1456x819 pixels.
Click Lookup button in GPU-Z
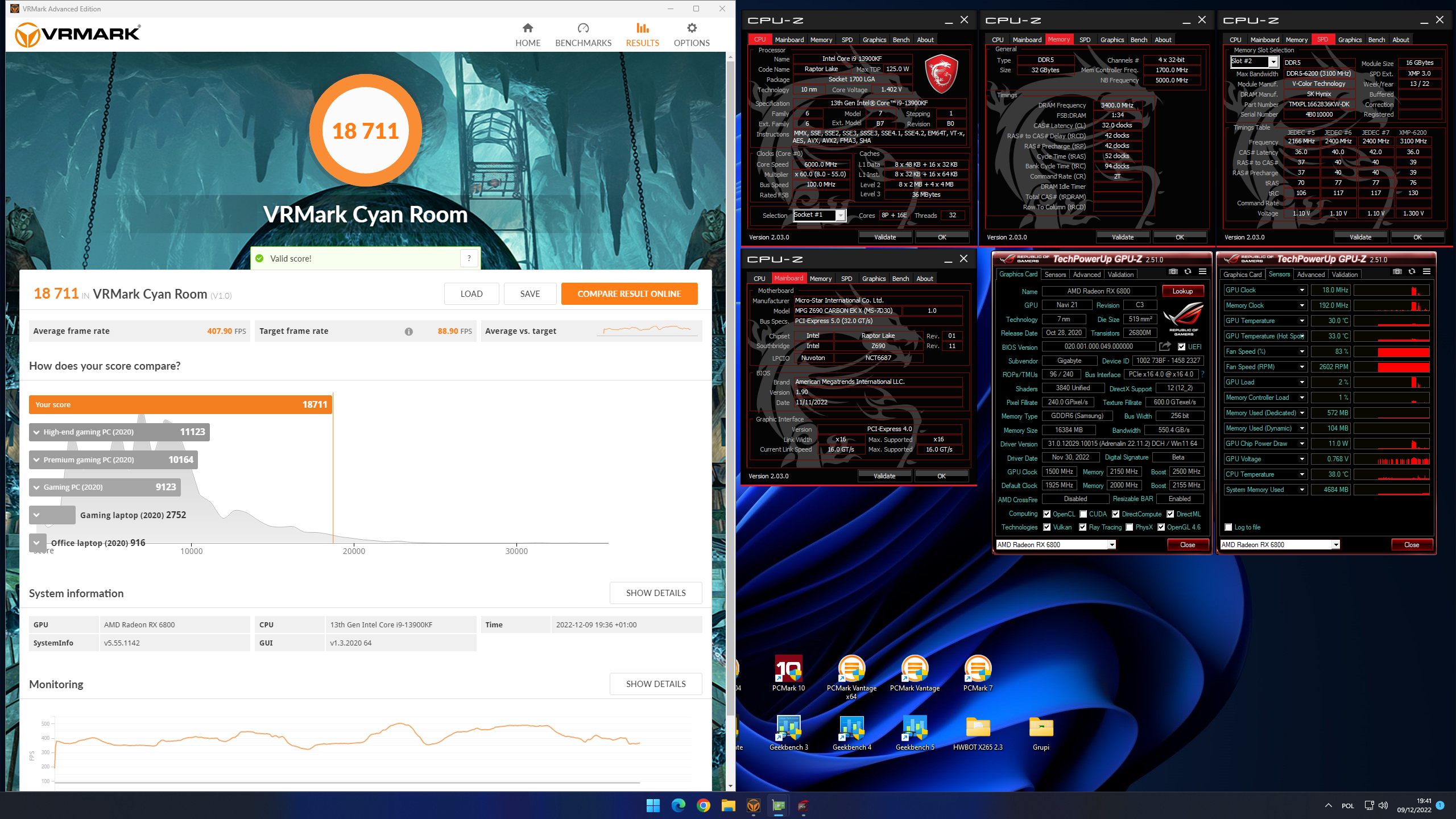pos(1183,291)
